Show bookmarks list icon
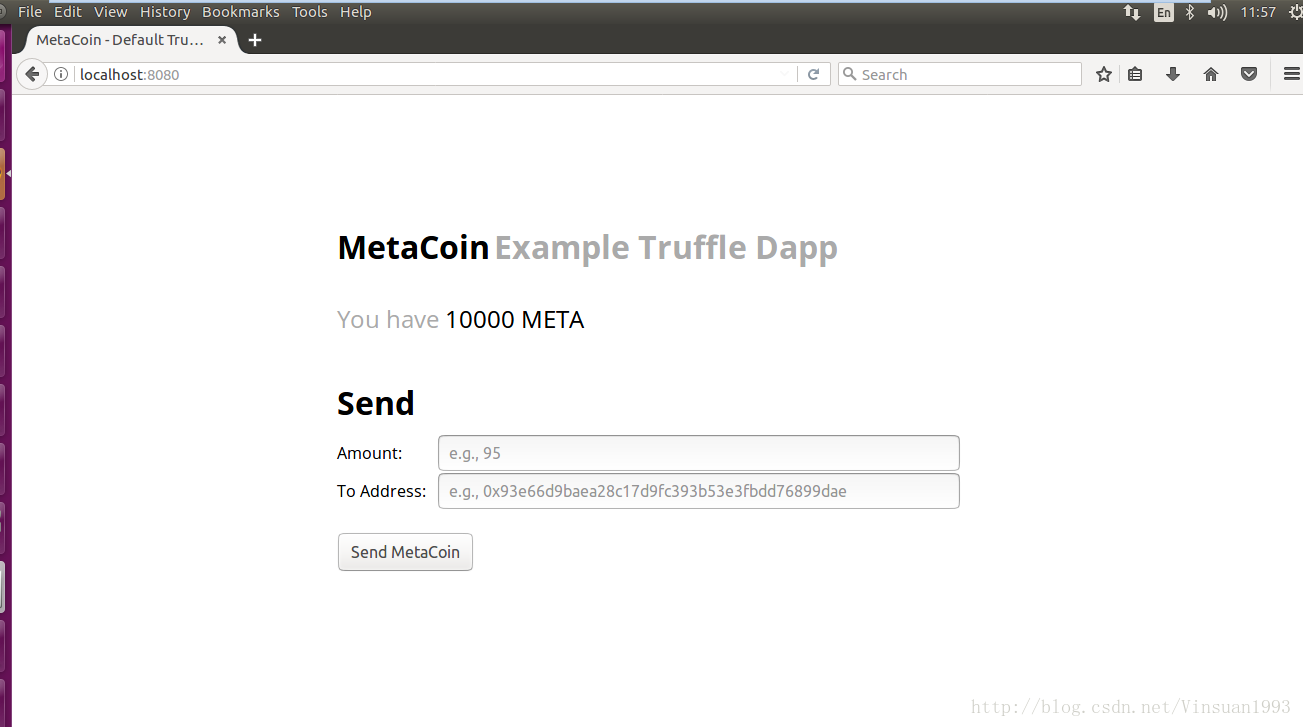The height and width of the screenshot is (727, 1303). [1135, 74]
